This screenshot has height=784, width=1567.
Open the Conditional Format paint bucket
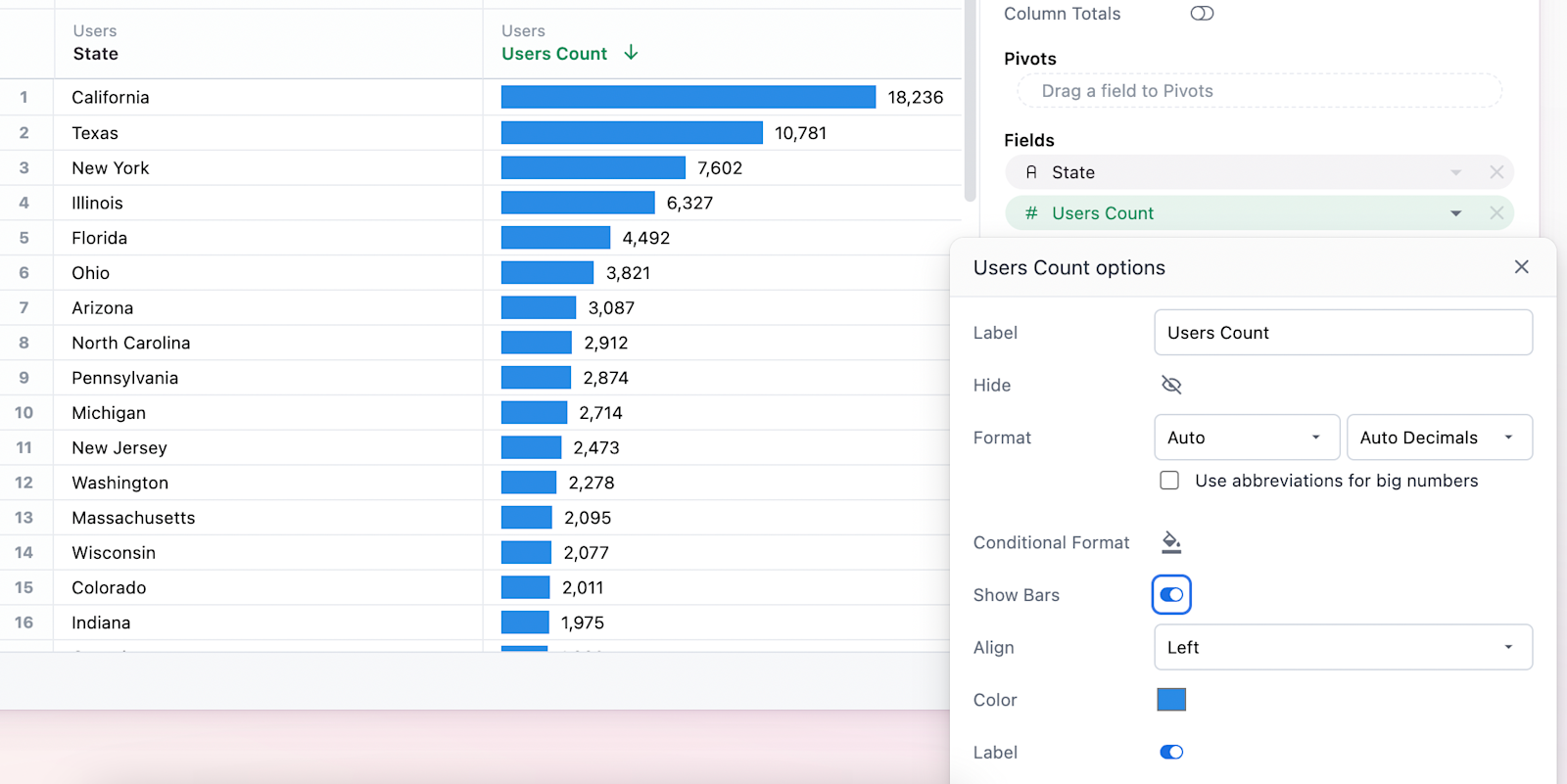click(x=1171, y=542)
